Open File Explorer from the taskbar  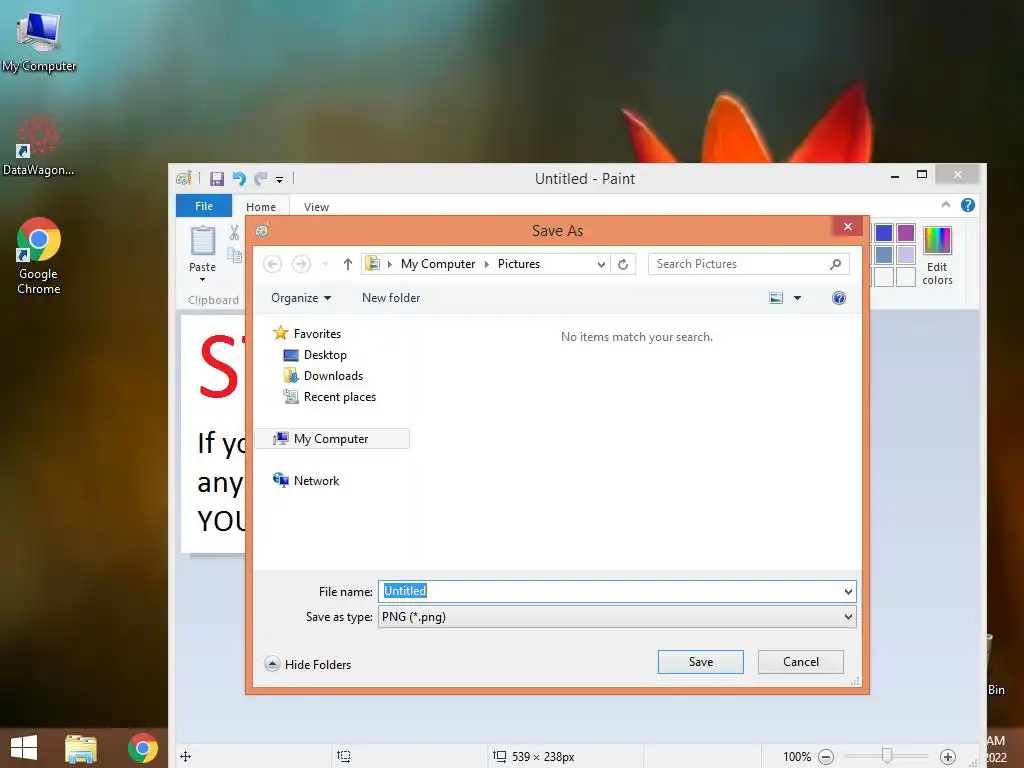[x=81, y=748]
